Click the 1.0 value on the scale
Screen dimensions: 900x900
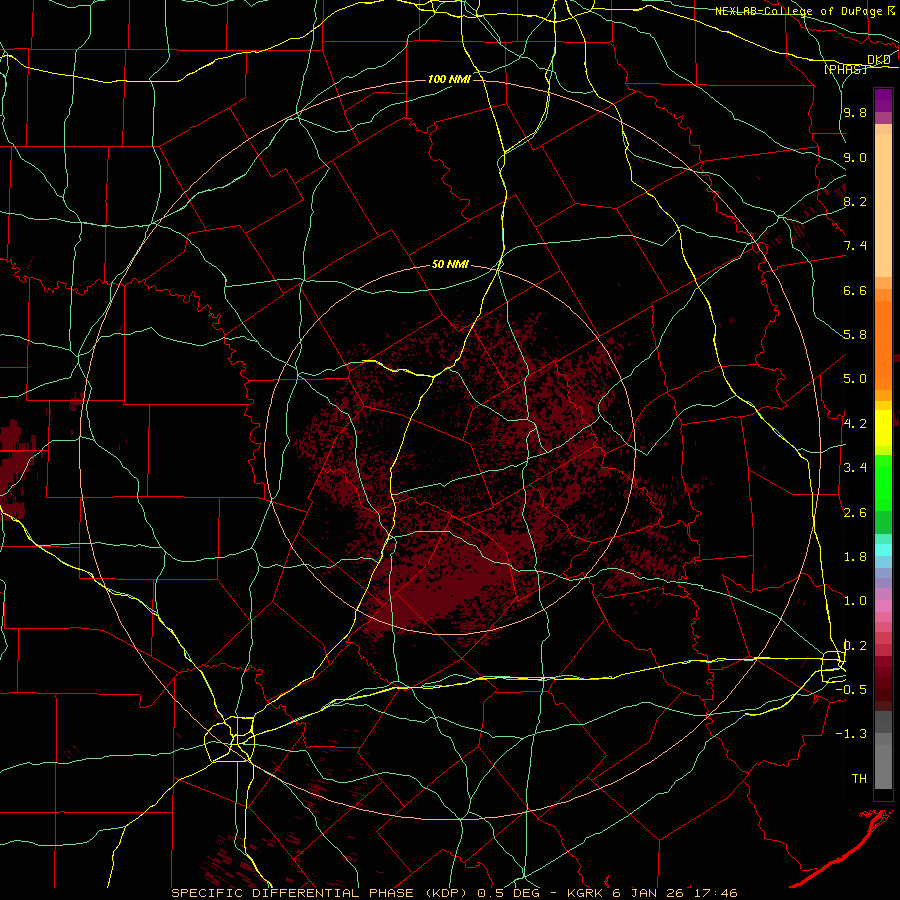[x=855, y=601]
